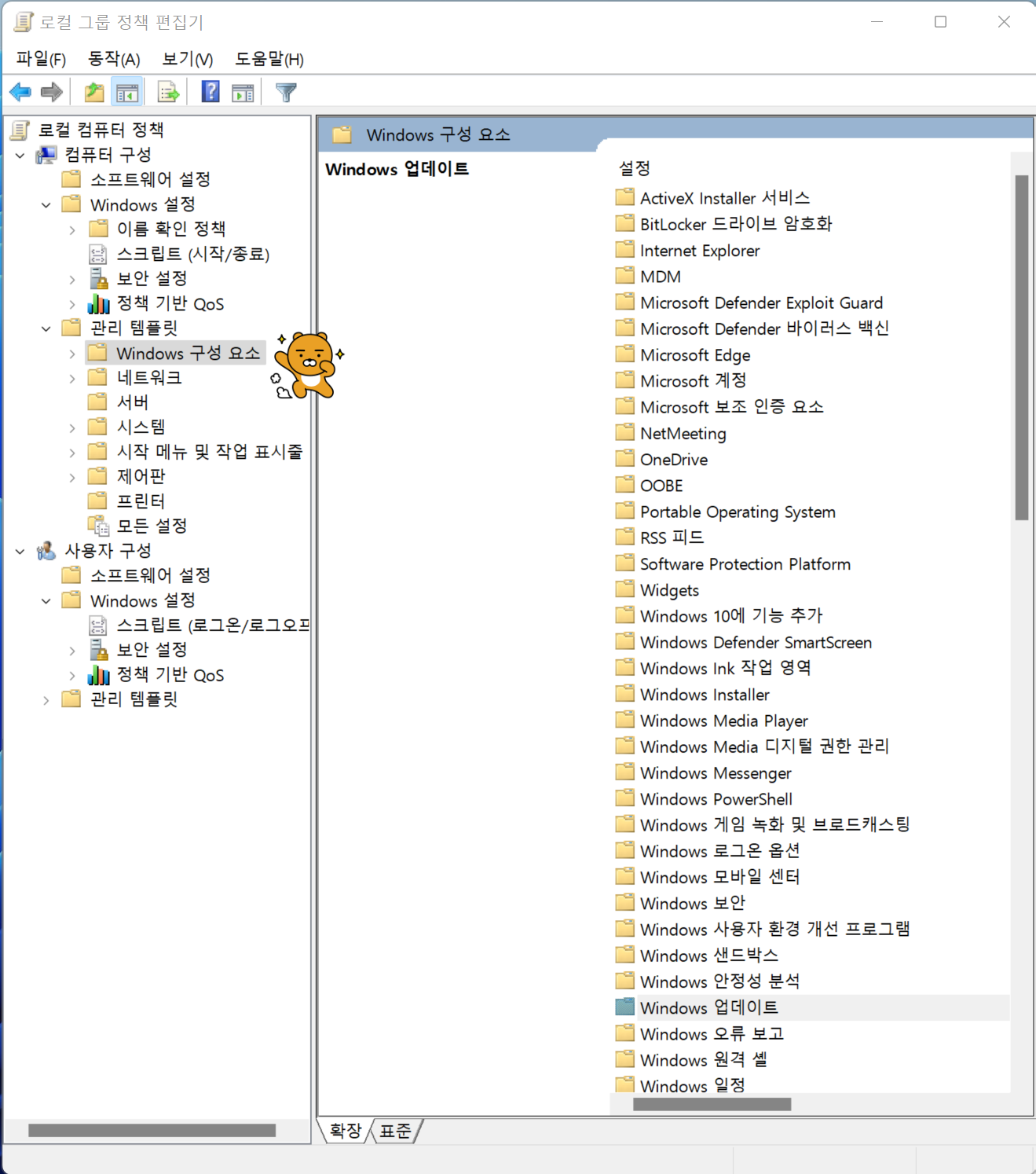Screen dimensions: 1036x1174
Task: Click the settings list vertical scrollbar
Action: click(1021, 347)
